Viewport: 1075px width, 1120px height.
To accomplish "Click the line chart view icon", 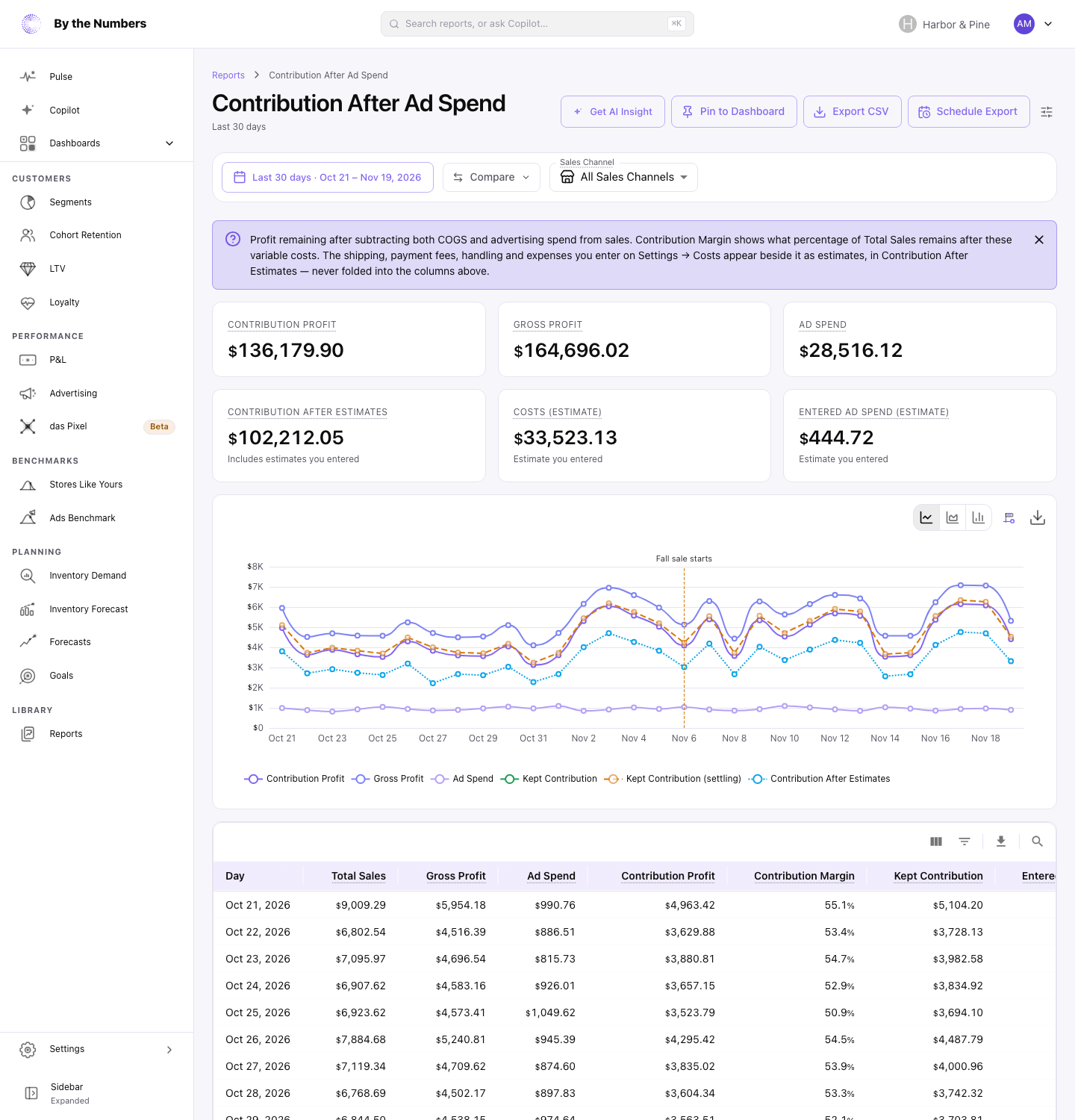I will (x=926, y=517).
